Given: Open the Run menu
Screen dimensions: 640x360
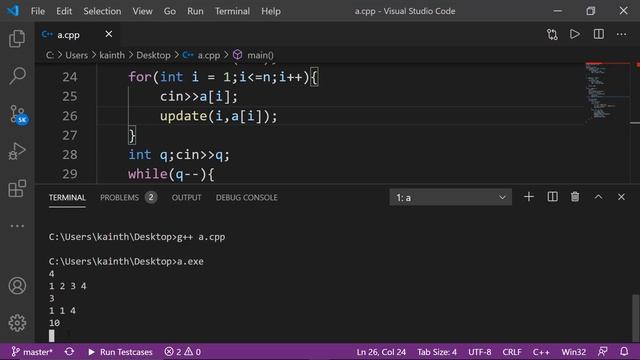Looking at the screenshot, I should 195,11.
